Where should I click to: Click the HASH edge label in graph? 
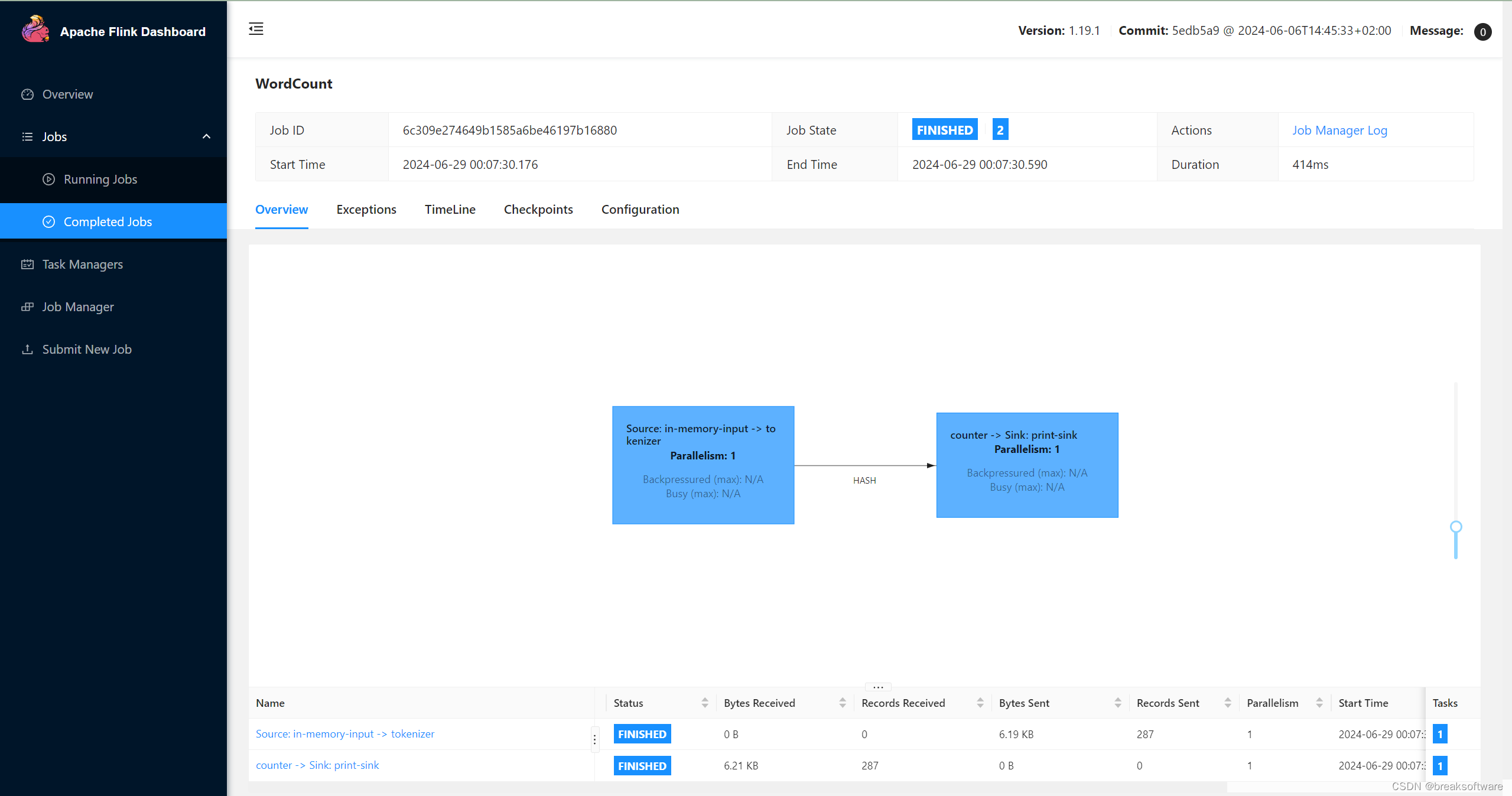point(864,481)
